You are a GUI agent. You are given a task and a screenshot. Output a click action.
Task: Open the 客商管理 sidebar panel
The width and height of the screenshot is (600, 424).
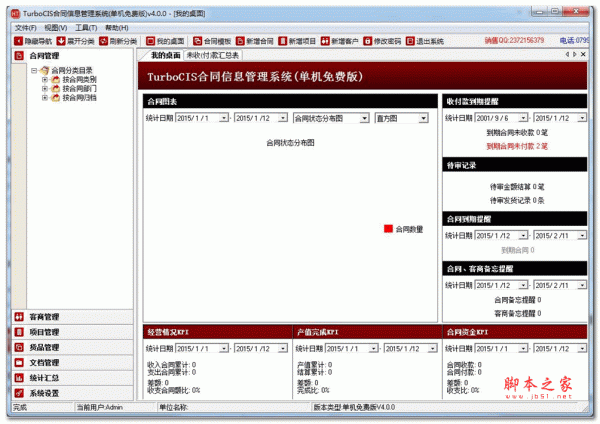73,317
